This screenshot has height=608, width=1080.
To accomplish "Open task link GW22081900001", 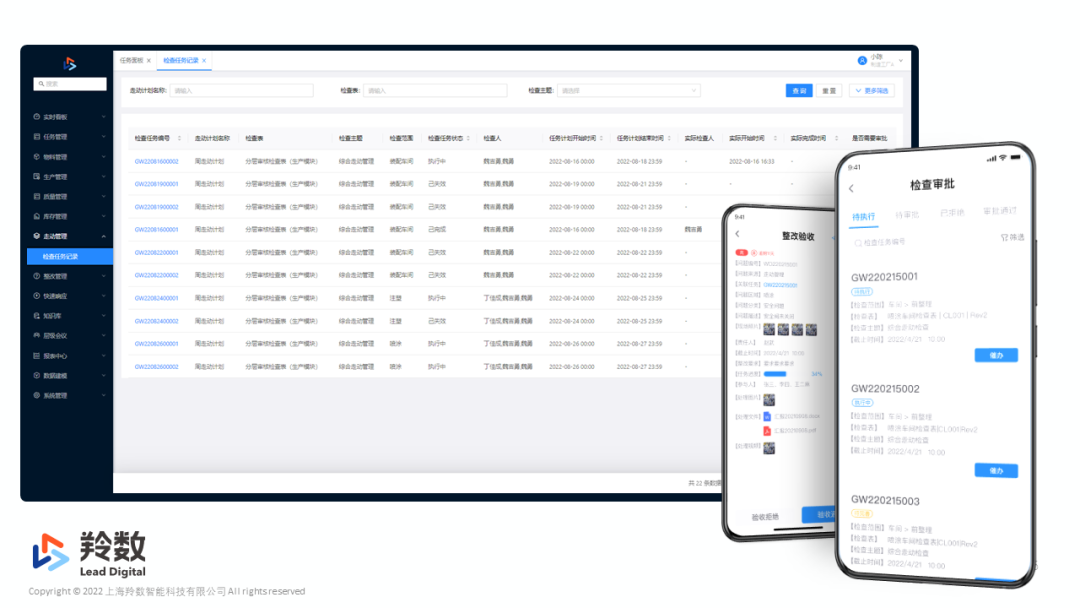I will (x=156, y=184).
